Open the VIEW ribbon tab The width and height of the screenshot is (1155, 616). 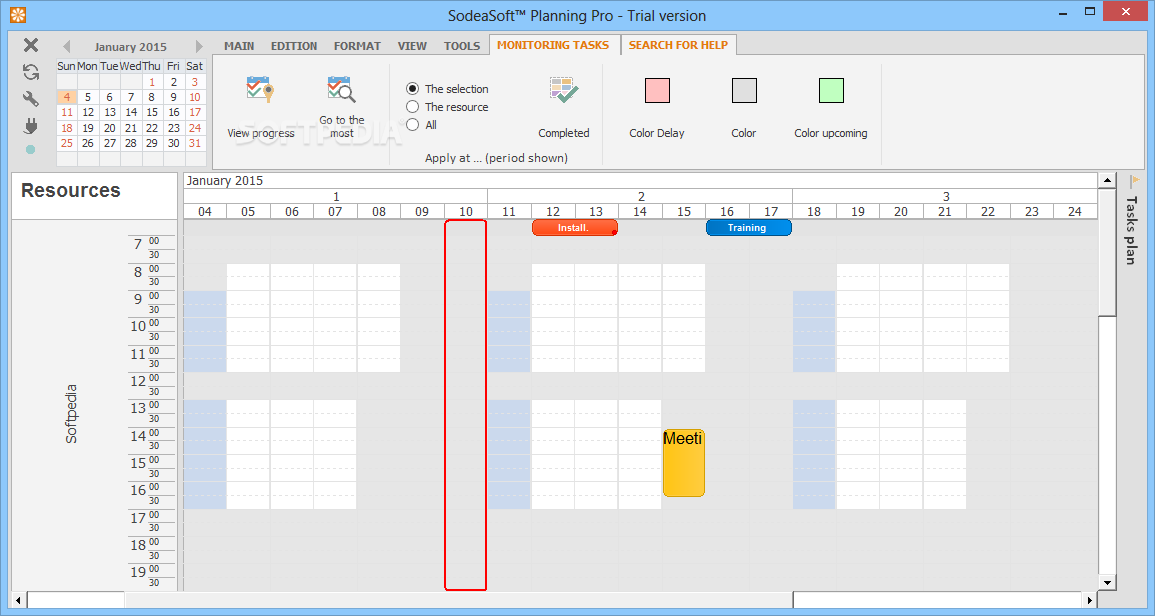(412, 46)
